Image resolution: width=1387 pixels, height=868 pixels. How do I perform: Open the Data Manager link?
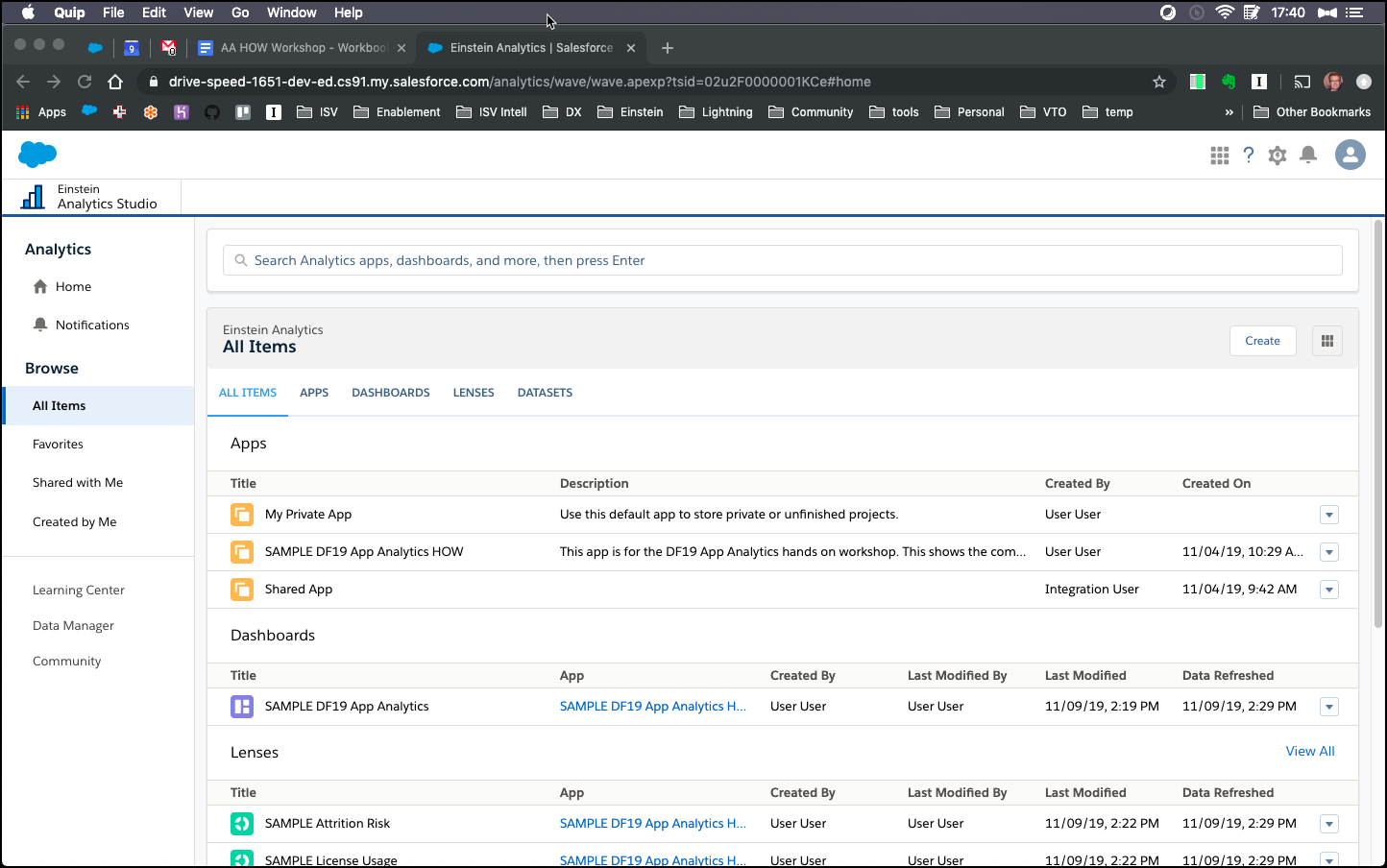(73, 626)
